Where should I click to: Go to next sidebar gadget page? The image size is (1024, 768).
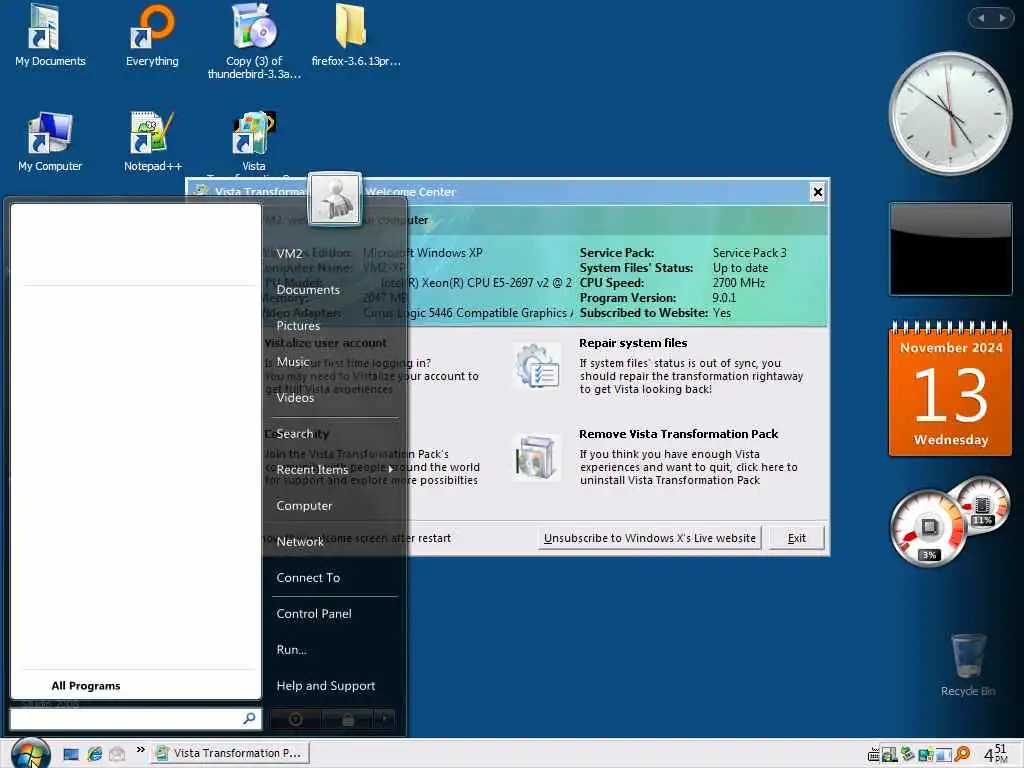(1002, 18)
